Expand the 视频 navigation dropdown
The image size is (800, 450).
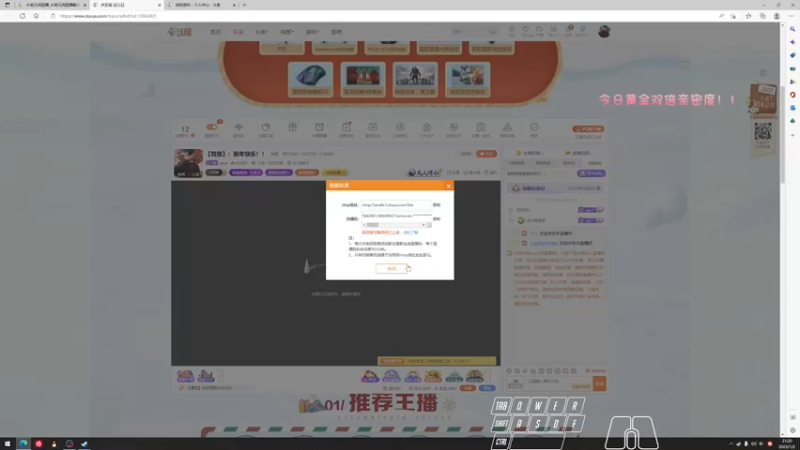click(287, 32)
